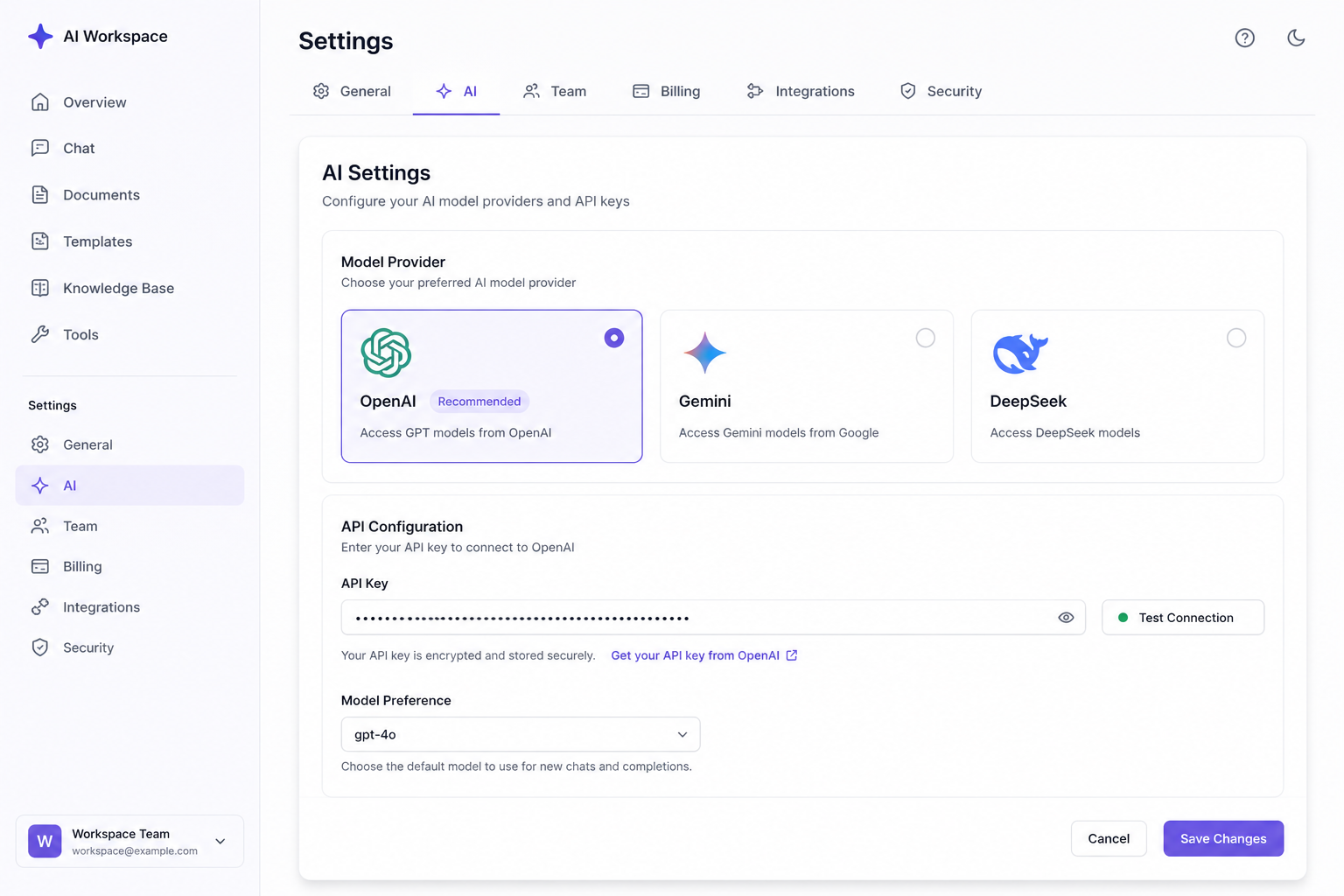The image size is (1344, 896).
Task: Open sidebar Integrations via link icon
Action: pos(40,607)
